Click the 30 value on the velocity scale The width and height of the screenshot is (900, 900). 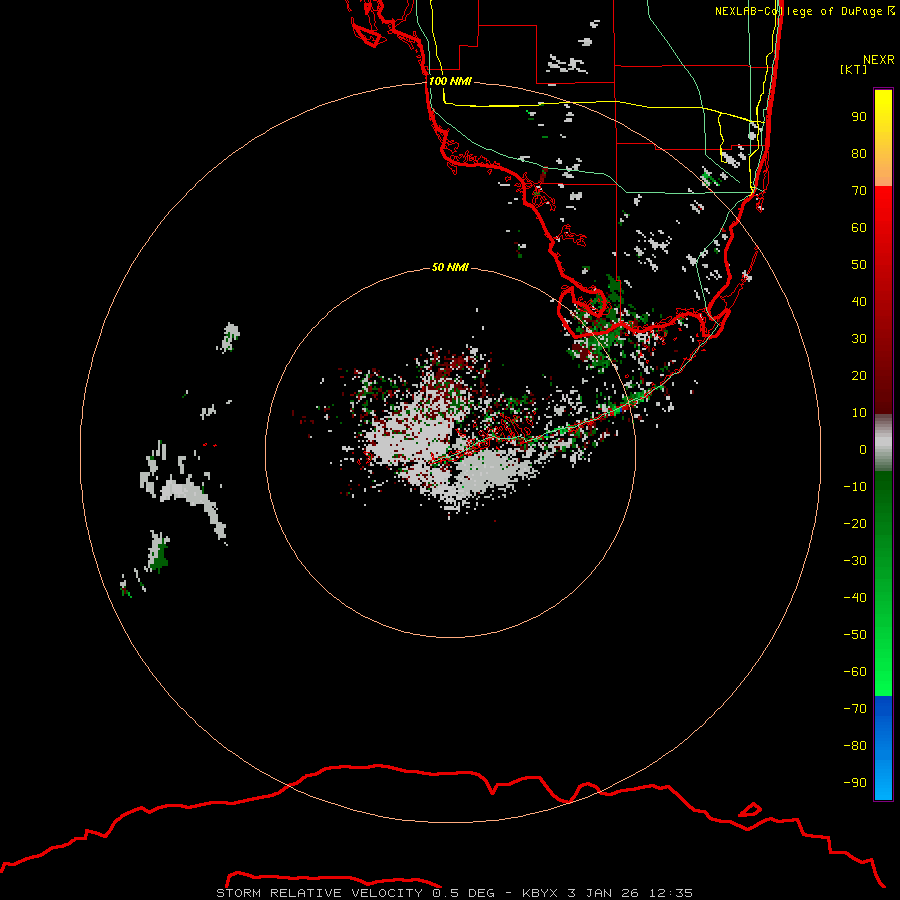click(x=859, y=339)
